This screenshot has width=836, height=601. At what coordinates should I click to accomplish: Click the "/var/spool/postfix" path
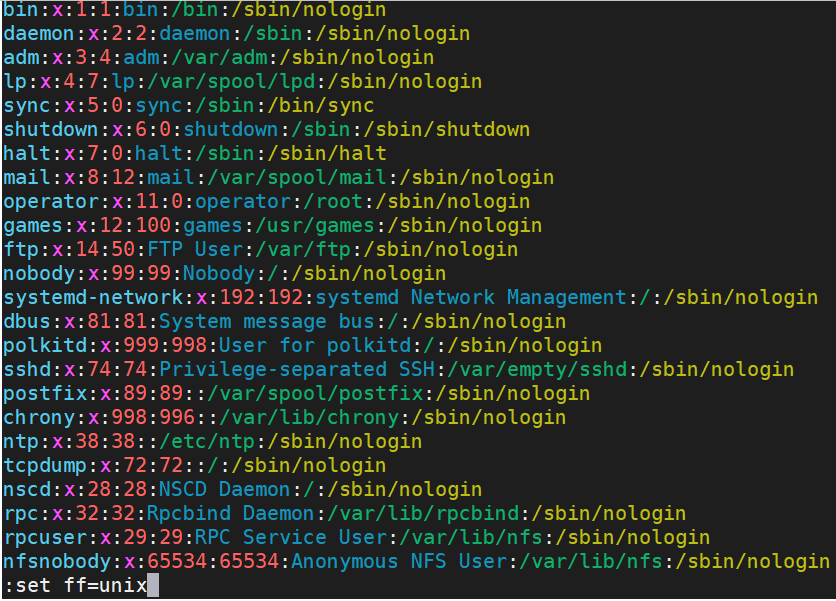point(315,394)
